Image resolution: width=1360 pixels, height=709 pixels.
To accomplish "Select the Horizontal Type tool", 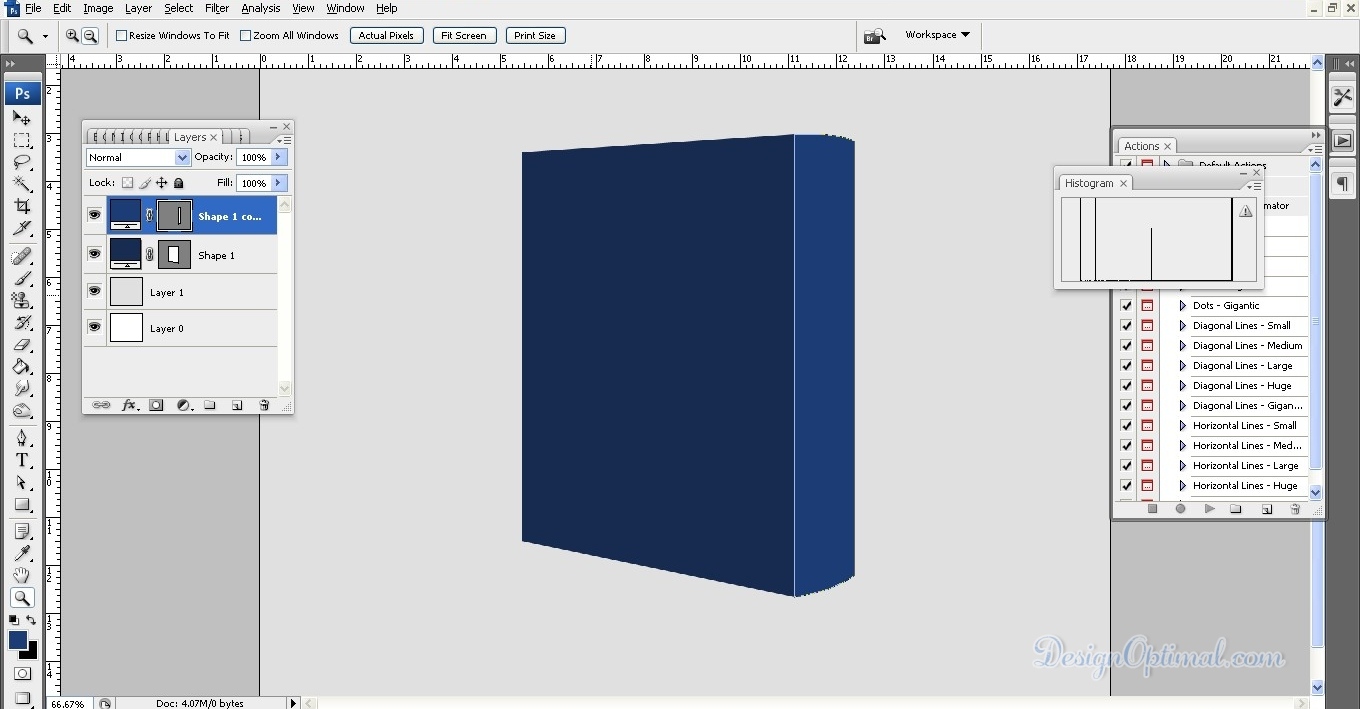I will click(x=22, y=460).
